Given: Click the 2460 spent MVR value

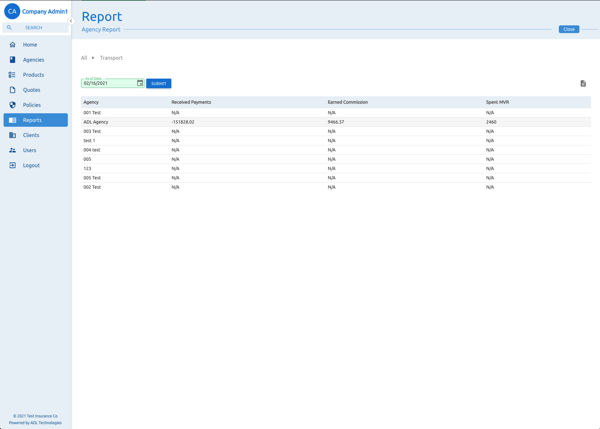Looking at the screenshot, I should coord(491,122).
